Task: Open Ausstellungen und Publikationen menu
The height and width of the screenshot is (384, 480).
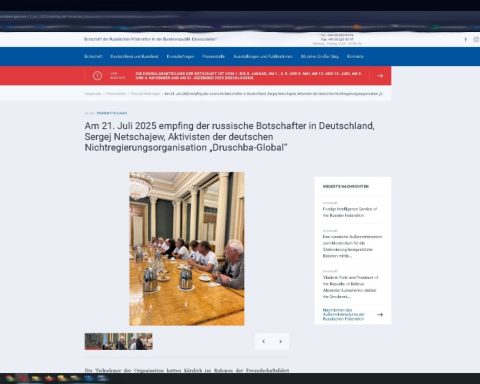Action: (x=263, y=56)
